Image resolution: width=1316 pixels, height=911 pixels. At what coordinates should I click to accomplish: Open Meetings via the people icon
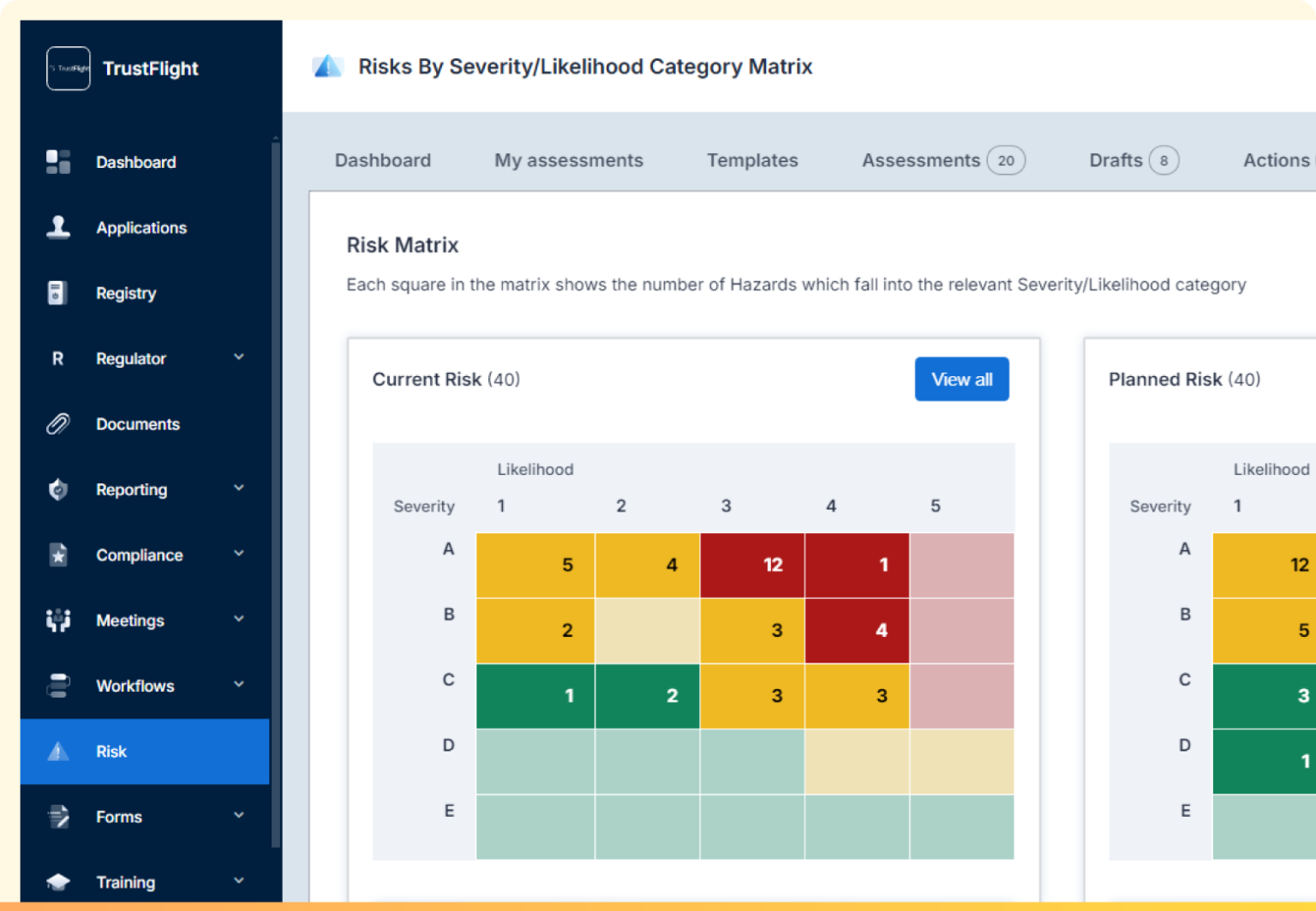pos(57,620)
